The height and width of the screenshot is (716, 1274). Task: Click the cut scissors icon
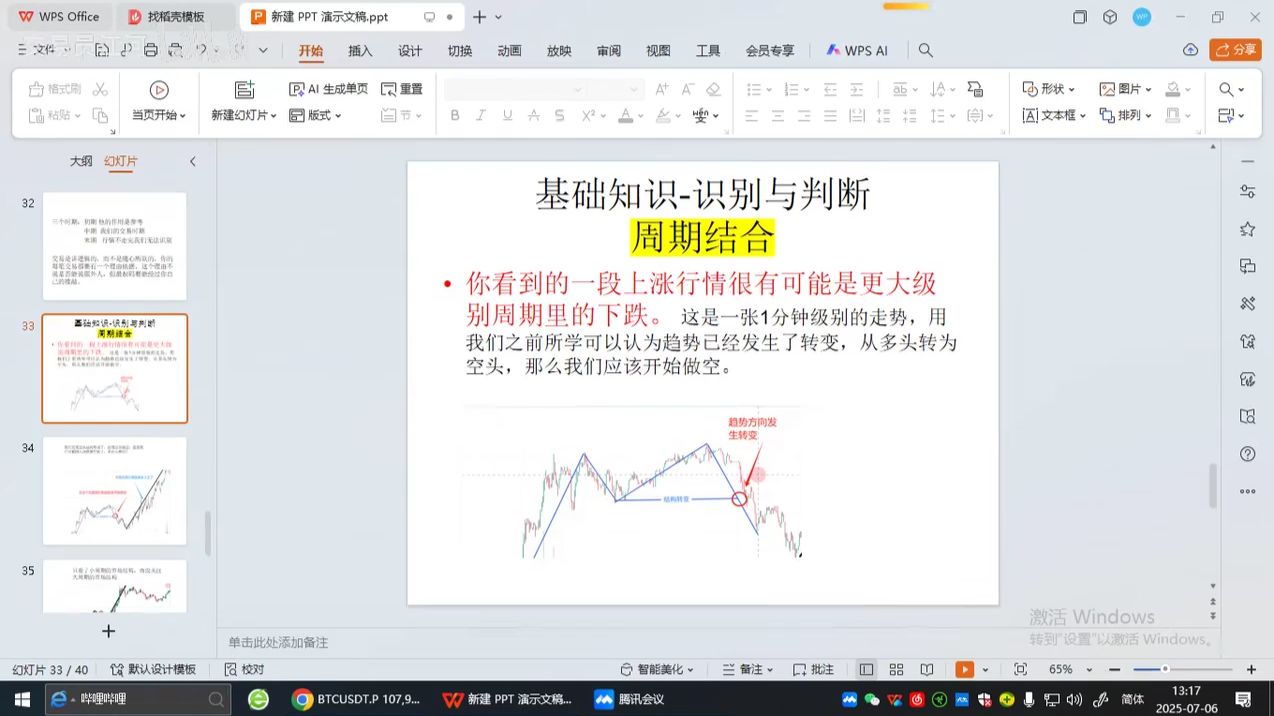coord(100,89)
